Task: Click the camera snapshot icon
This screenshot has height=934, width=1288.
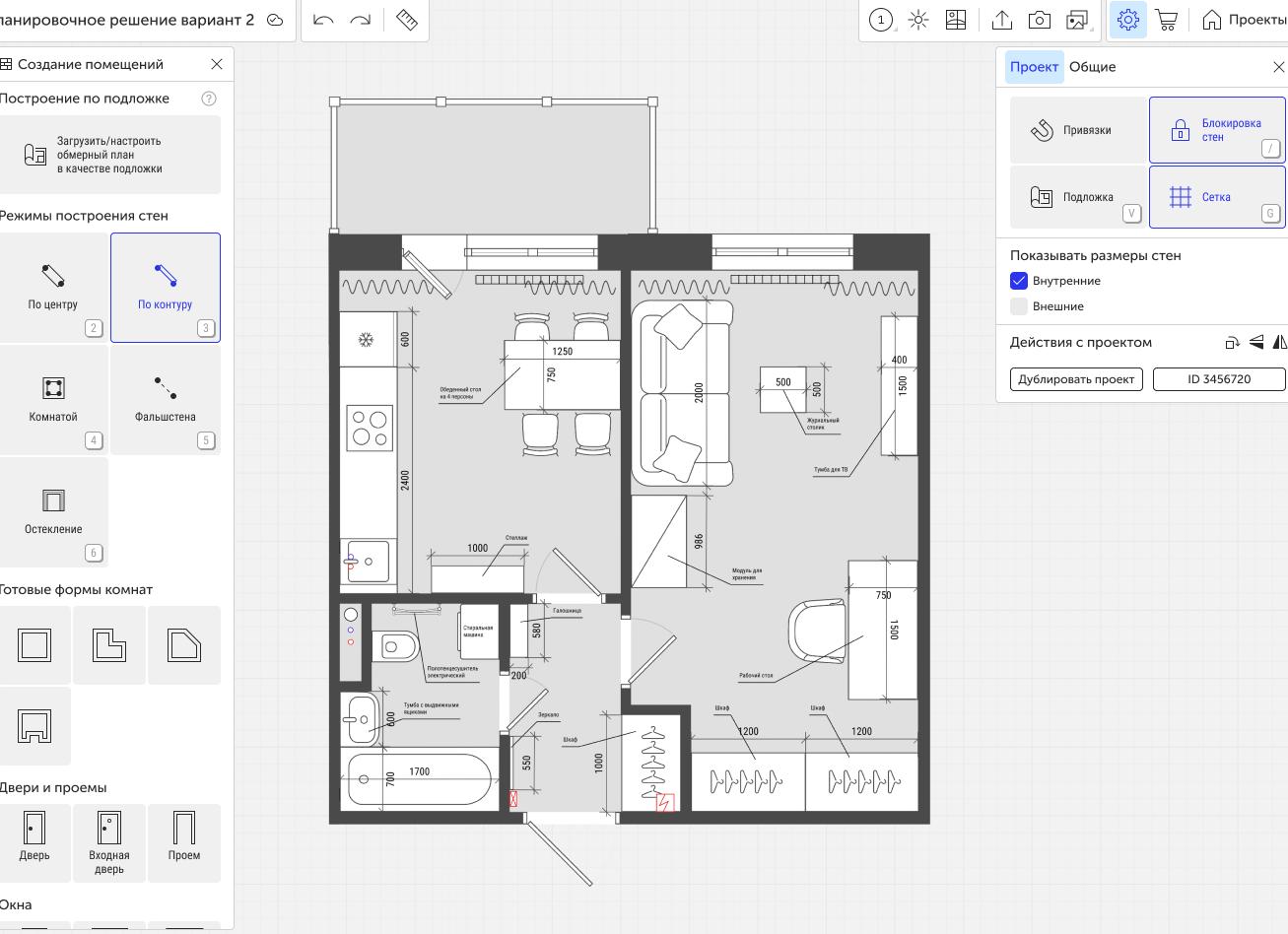Action: [x=1039, y=20]
